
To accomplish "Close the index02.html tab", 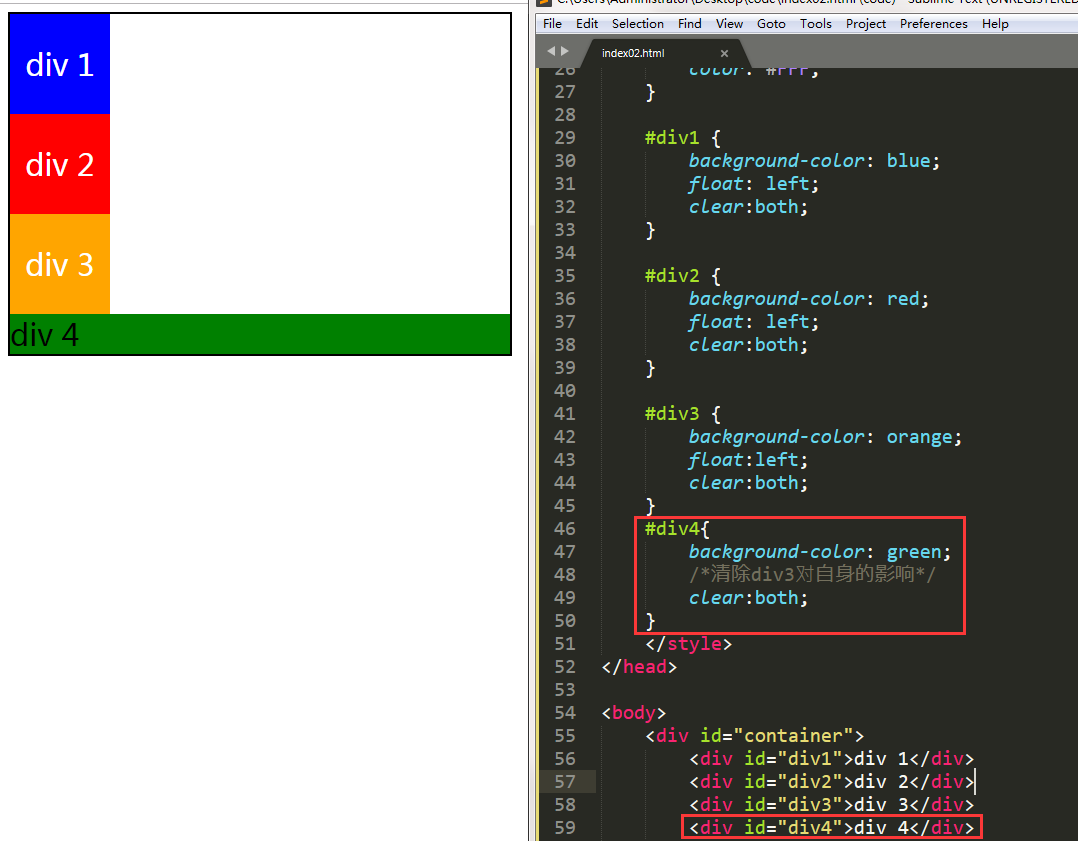I will pyautogui.click(x=724, y=53).
